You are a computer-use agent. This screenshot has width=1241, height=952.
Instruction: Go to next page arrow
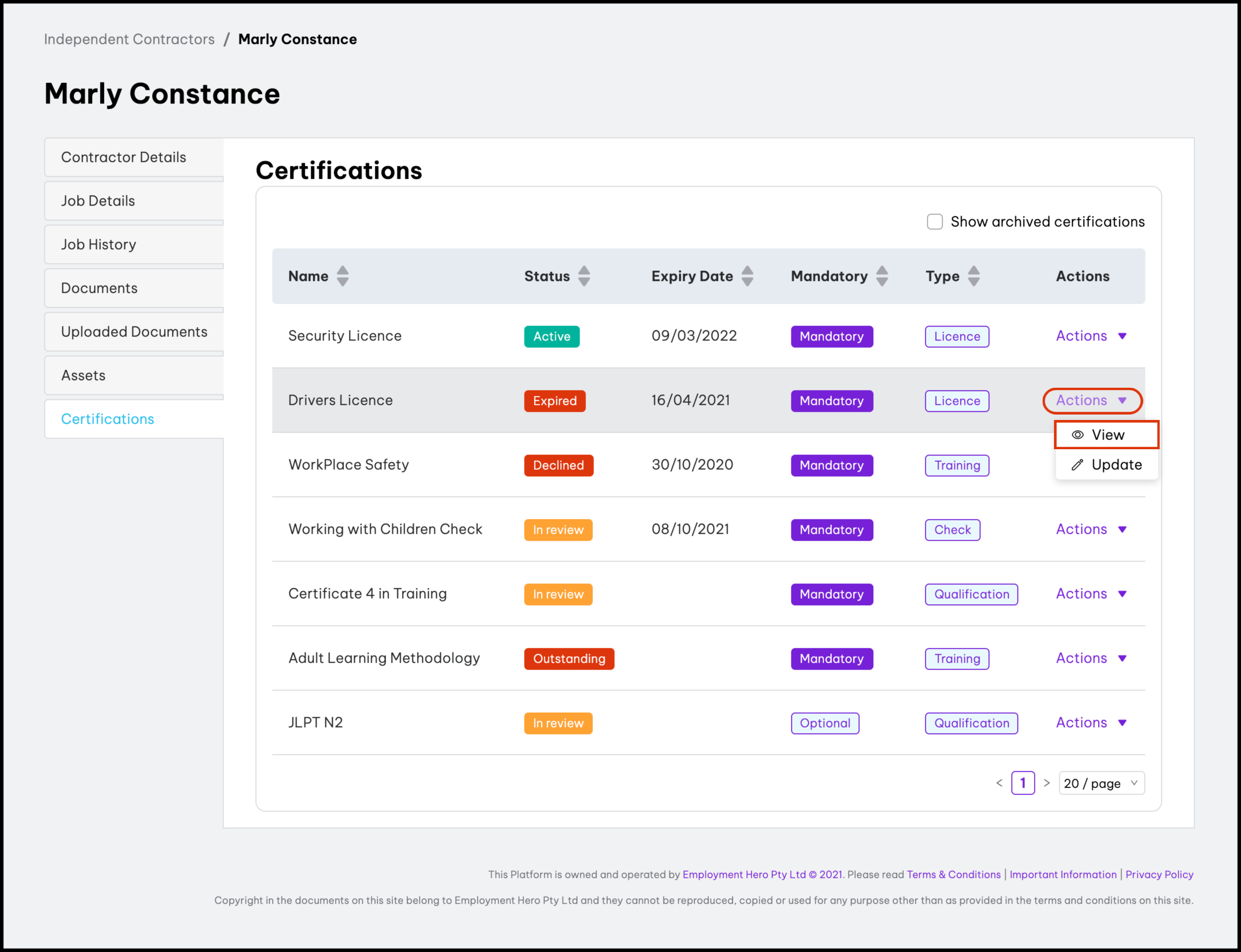1047,783
